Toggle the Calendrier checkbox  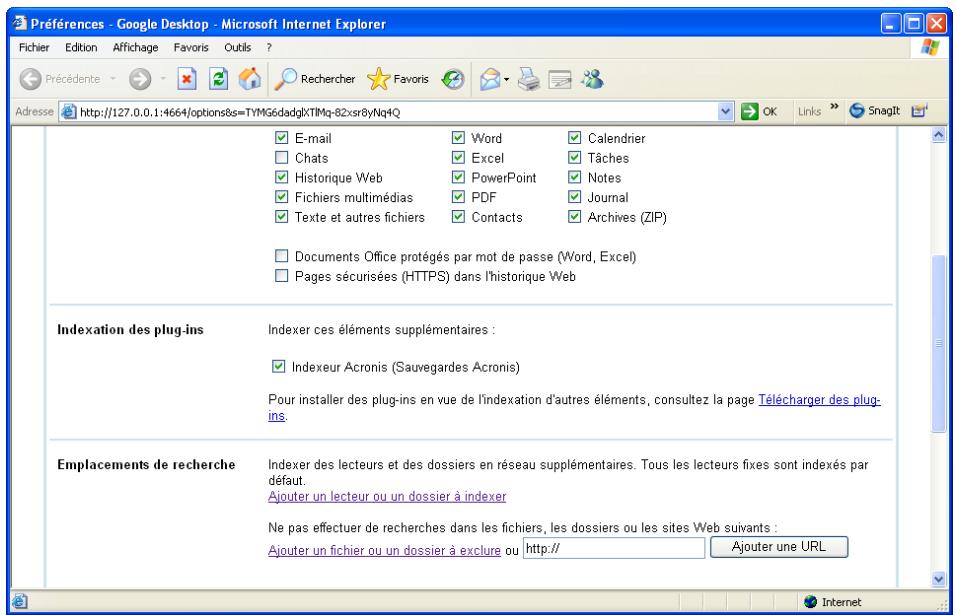[x=574, y=138]
